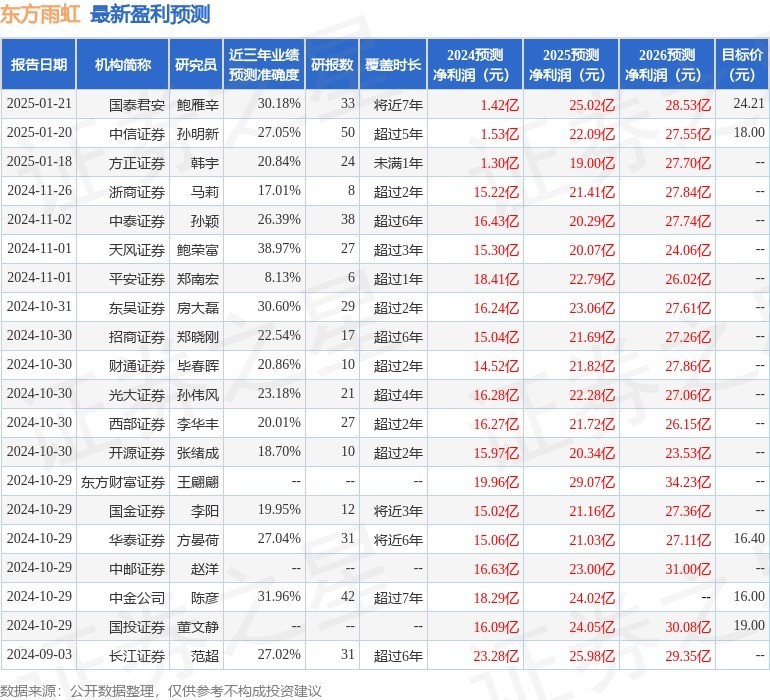Click the 东方雨虹 title text
Screen dimensions: 770x700
(x=41, y=14)
